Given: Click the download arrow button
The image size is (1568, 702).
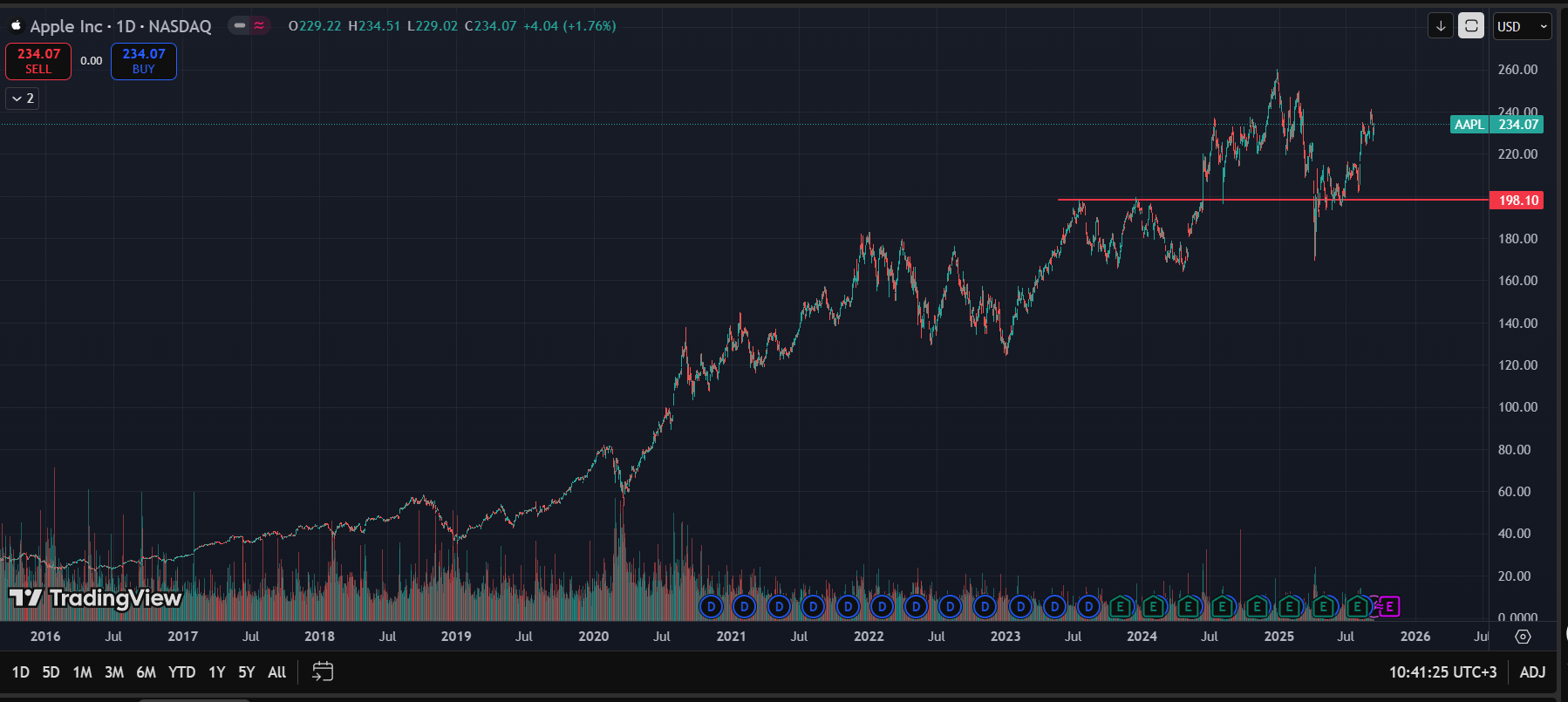Looking at the screenshot, I should click(1441, 26).
